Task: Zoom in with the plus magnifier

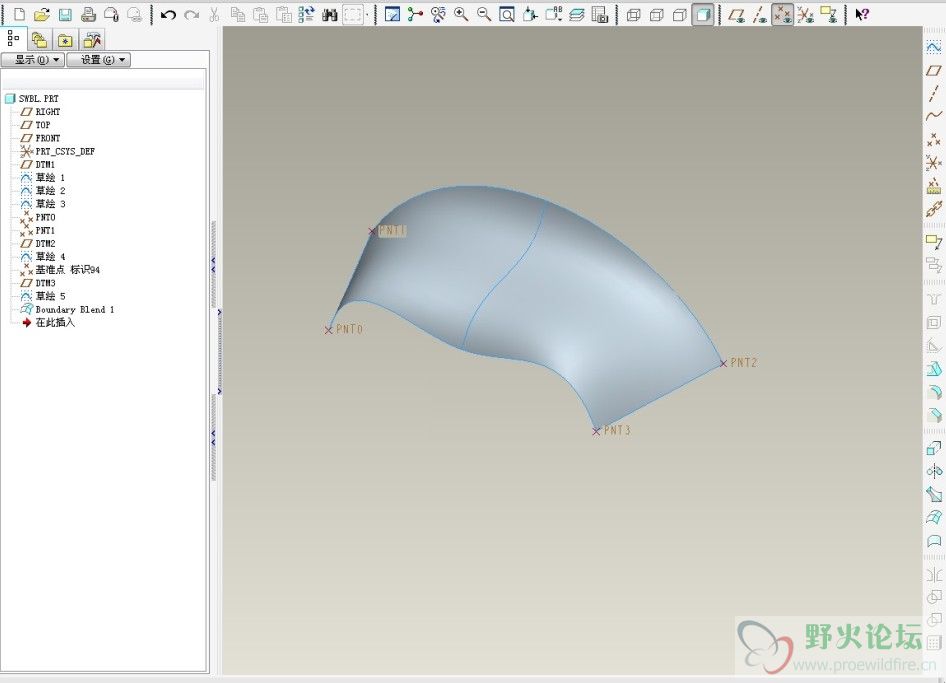Action: pos(461,14)
